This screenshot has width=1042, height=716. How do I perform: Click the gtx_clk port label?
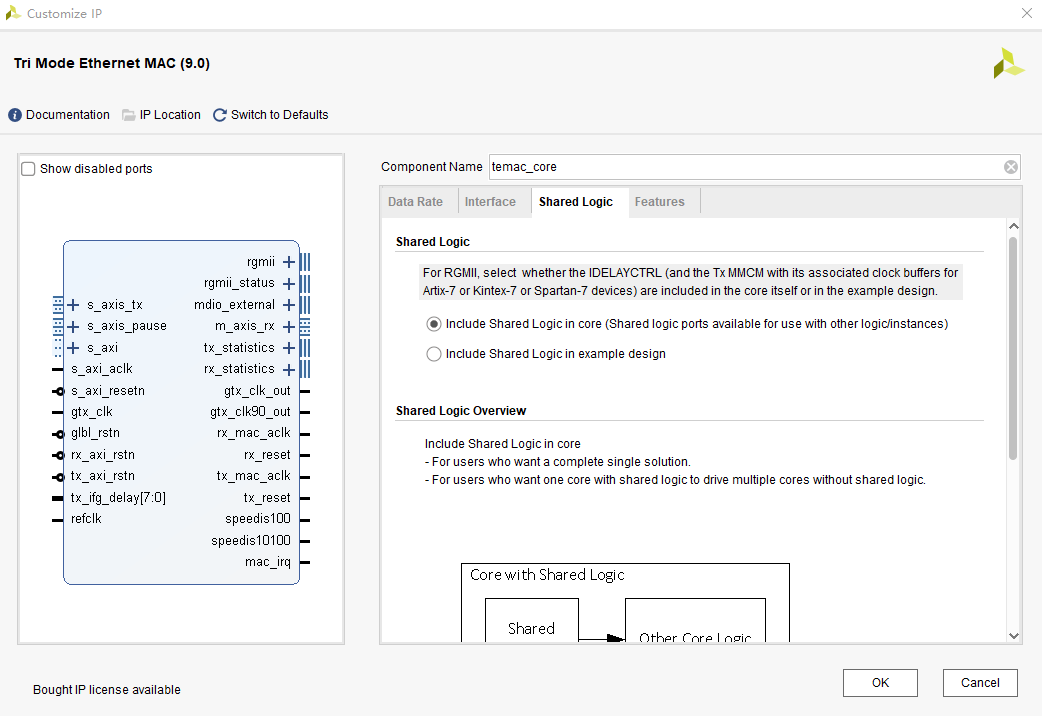[x=92, y=412]
